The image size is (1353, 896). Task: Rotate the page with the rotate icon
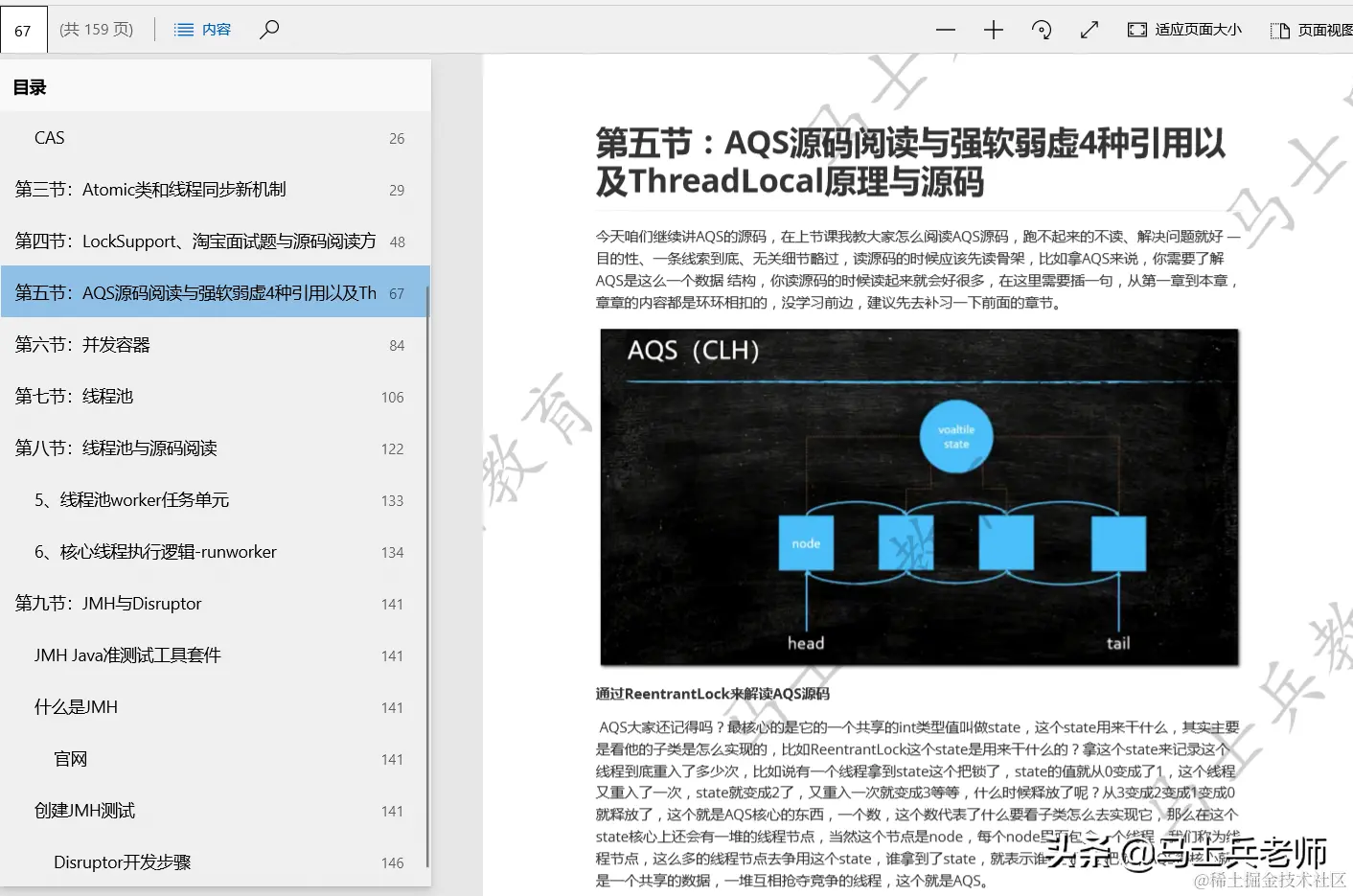tap(1042, 30)
